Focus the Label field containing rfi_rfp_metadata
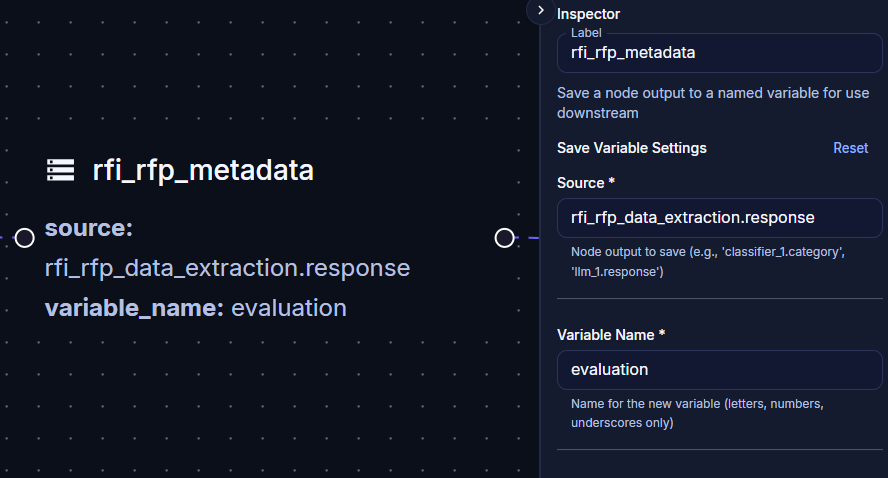The height and width of the screenshot is (478, 888). coord(719,53)
